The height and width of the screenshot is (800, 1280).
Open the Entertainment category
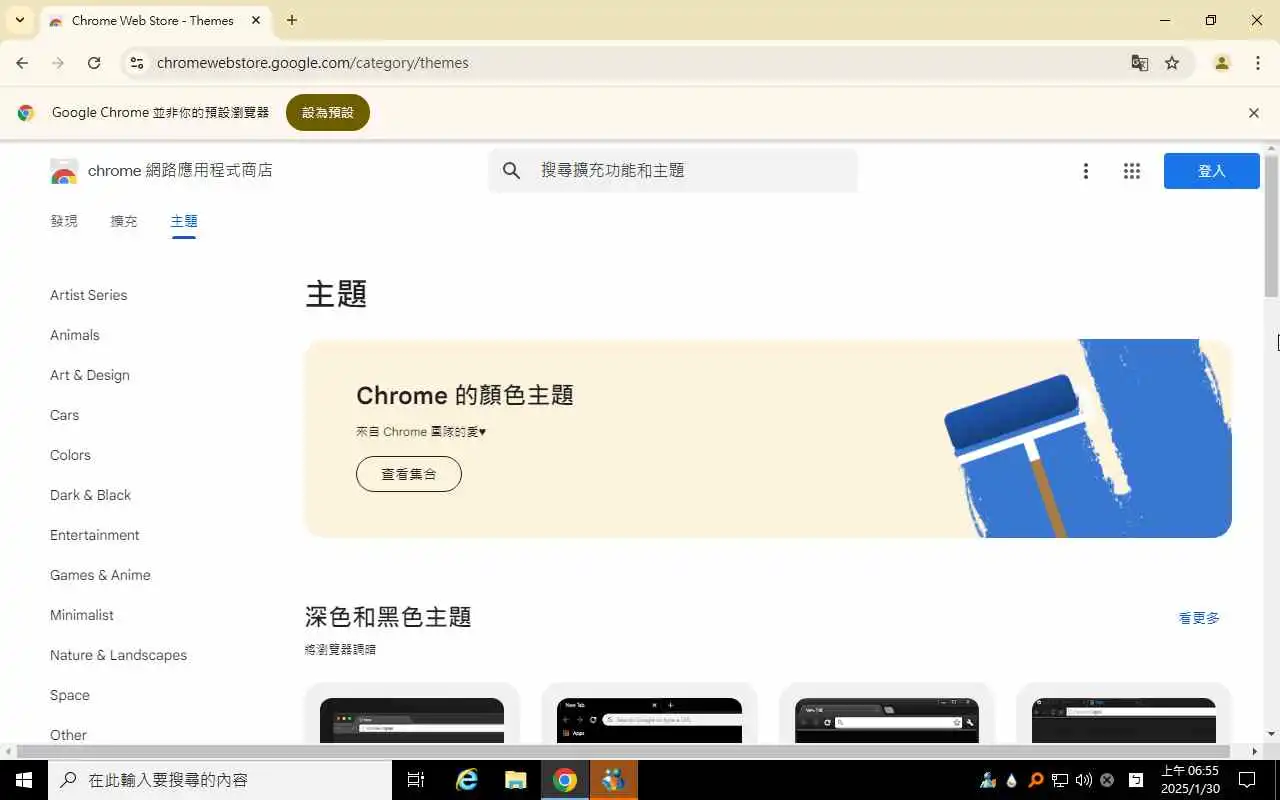(95, 535)
